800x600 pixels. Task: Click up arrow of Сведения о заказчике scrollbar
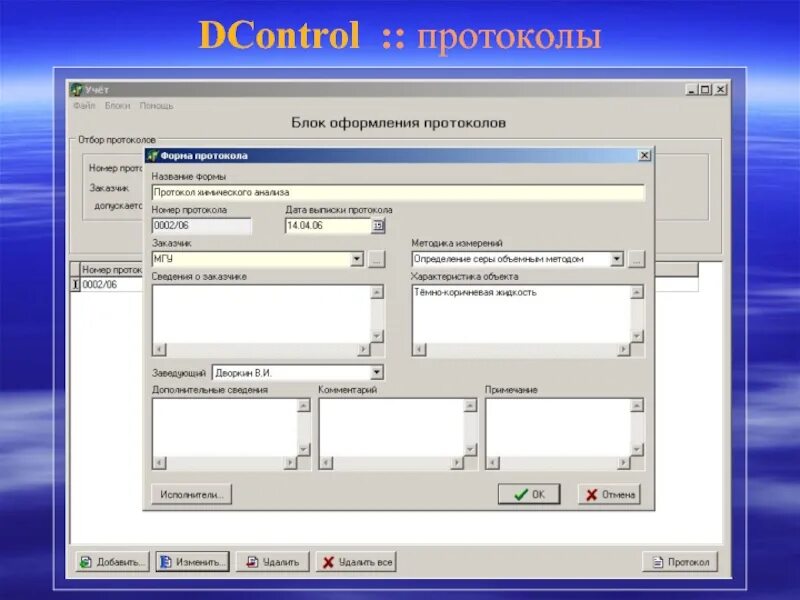pyautogui.click(x=377, y=292)
